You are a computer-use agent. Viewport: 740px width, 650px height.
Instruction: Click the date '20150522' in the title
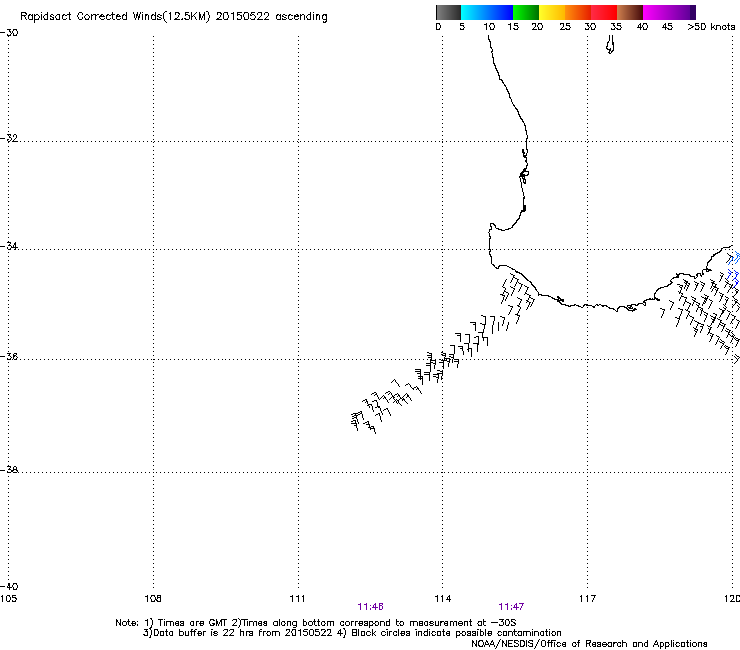pyautogui.click(x=243, y=17)
